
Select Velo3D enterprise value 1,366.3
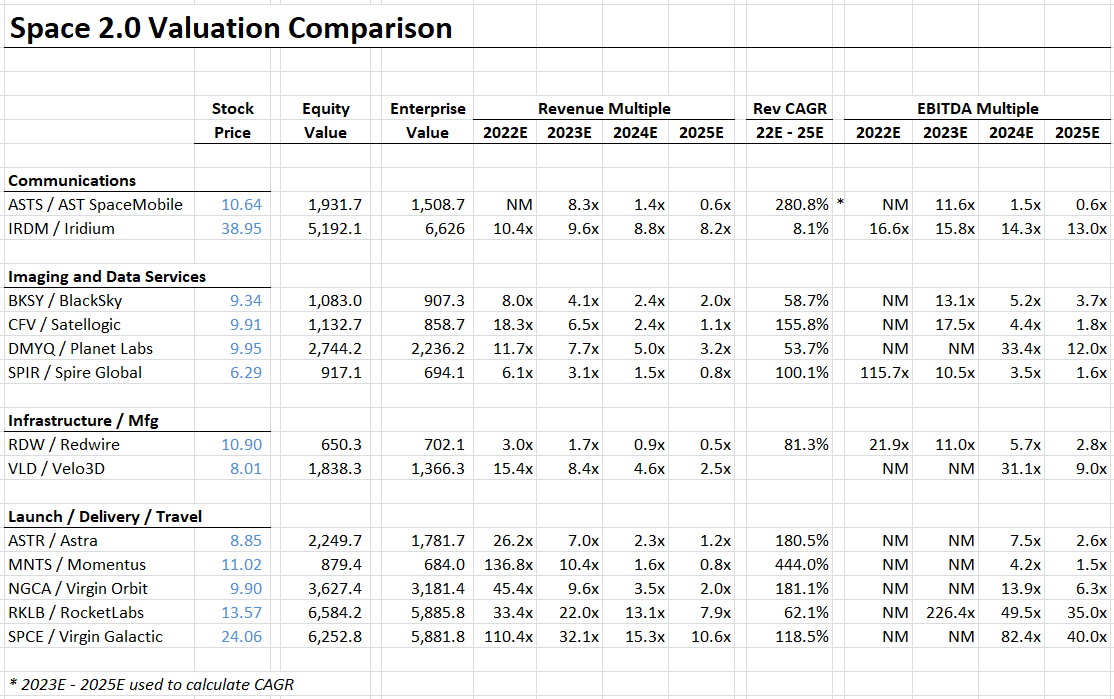point(438,469)
